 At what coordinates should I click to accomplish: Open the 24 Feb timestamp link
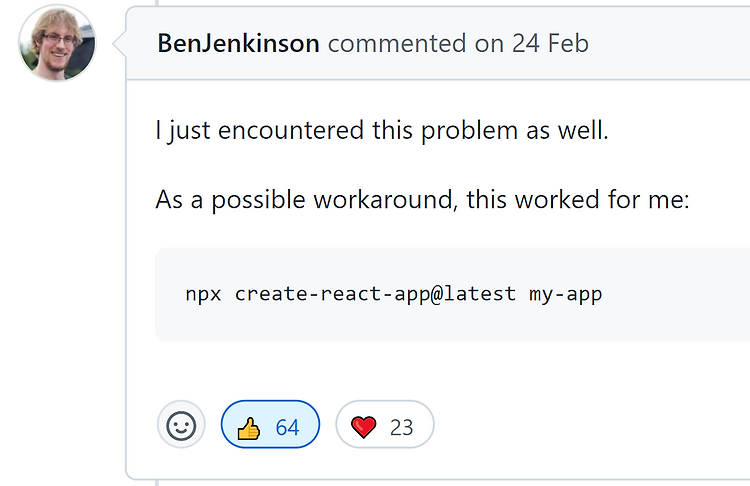[550, 44]
